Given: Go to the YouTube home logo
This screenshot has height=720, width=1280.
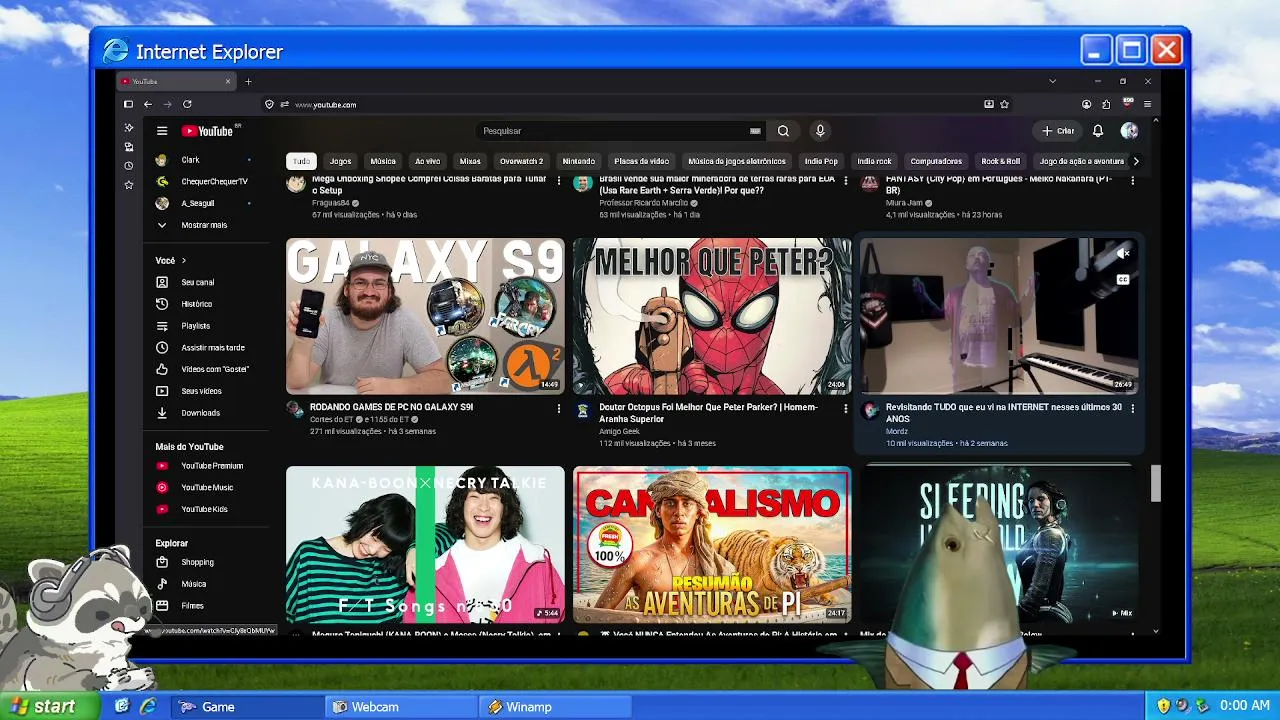Looking at the screenshot, I should tap(208, 131).
